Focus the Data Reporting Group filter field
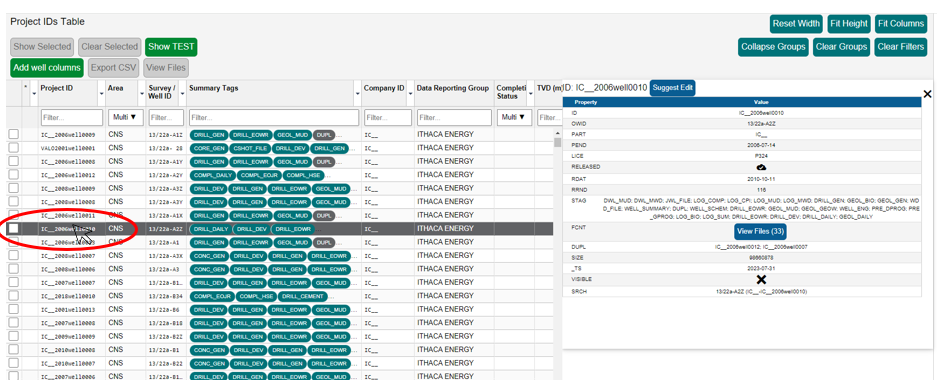Screen dimensions: 941x387 coord(454,118)
